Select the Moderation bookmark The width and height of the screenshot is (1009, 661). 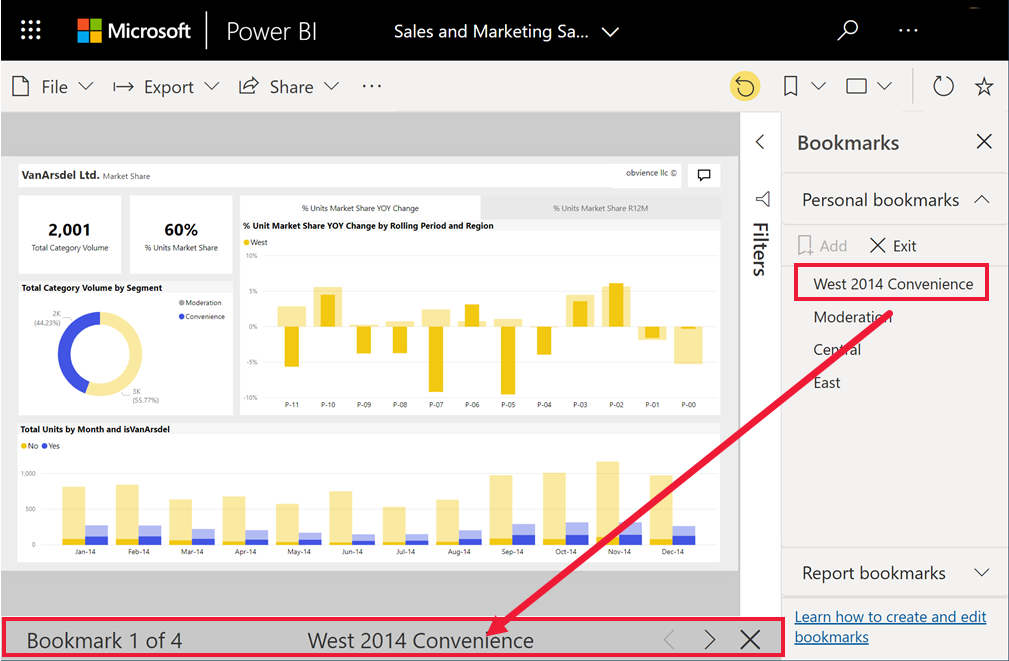853,317
